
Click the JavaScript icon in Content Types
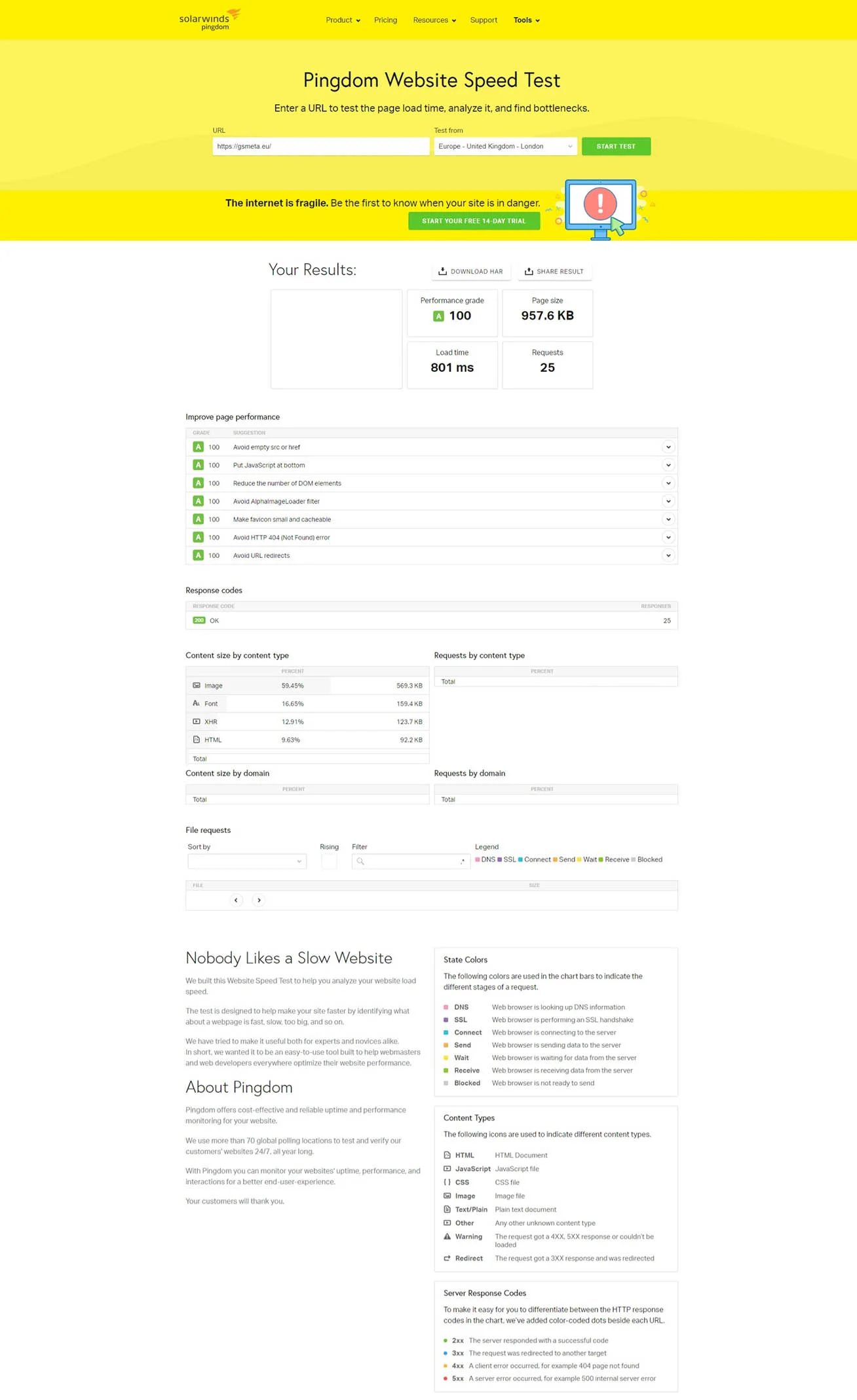pos(448,1169)
